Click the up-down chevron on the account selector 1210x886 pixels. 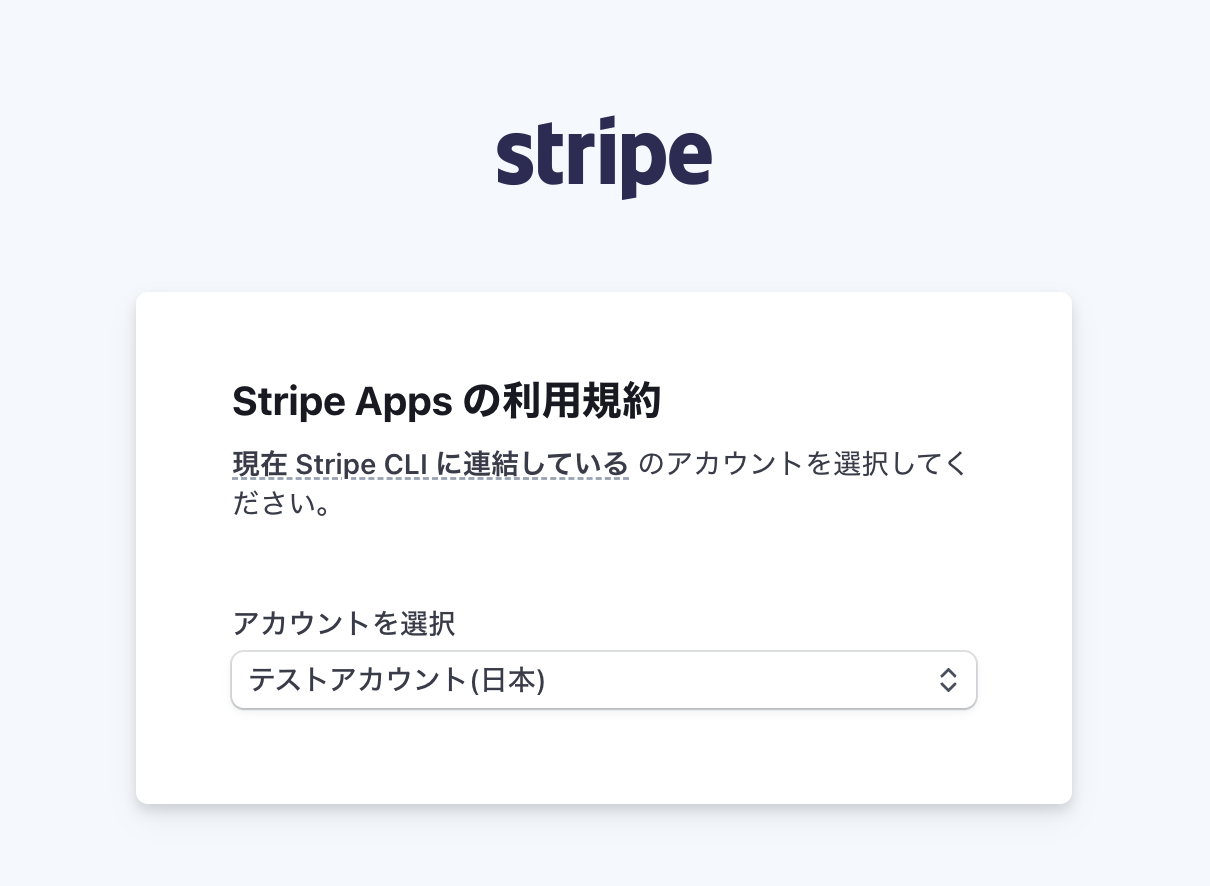coord(948,680)
